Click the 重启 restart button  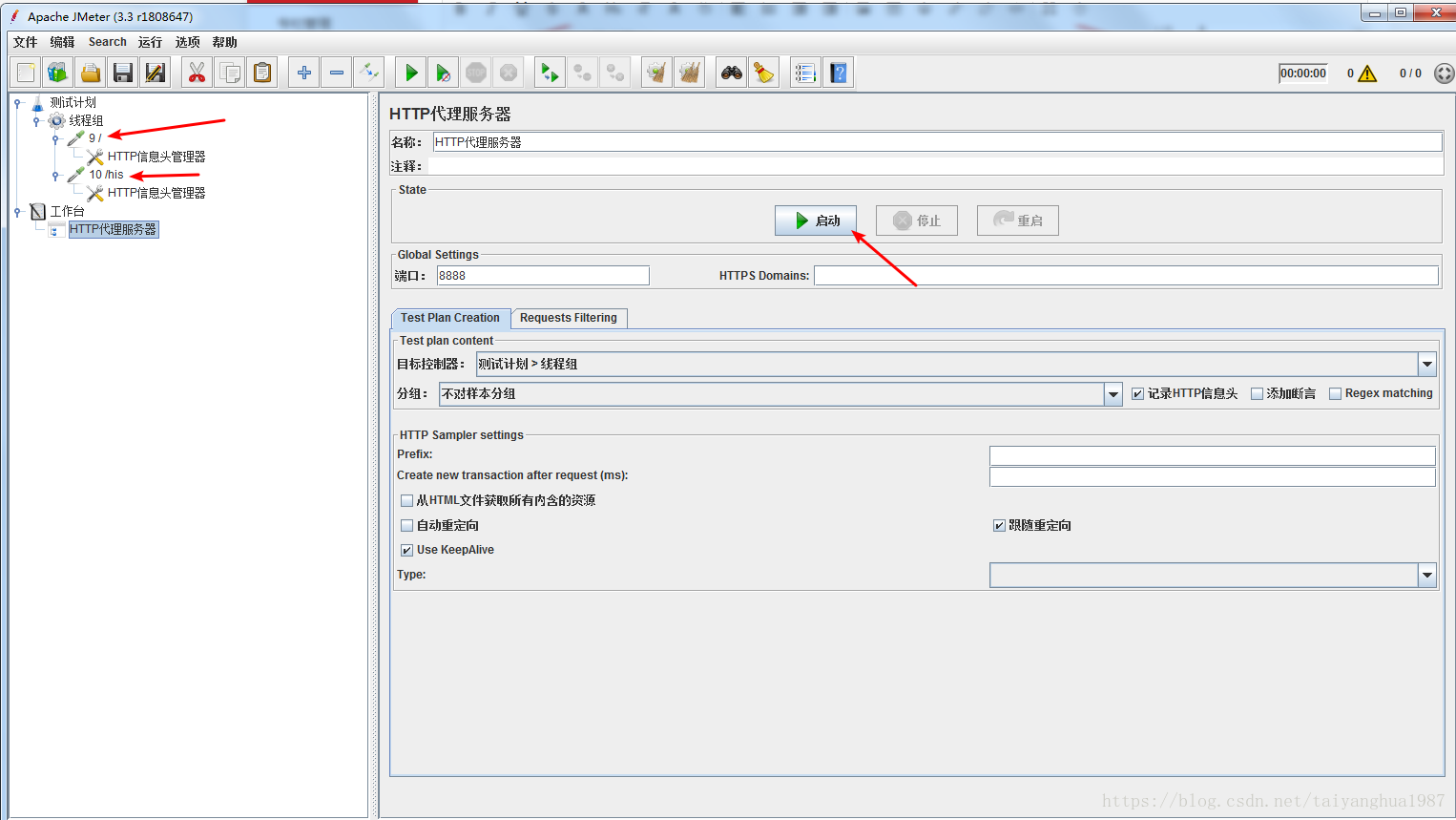pyautogui.click(x=1018, y=221)
